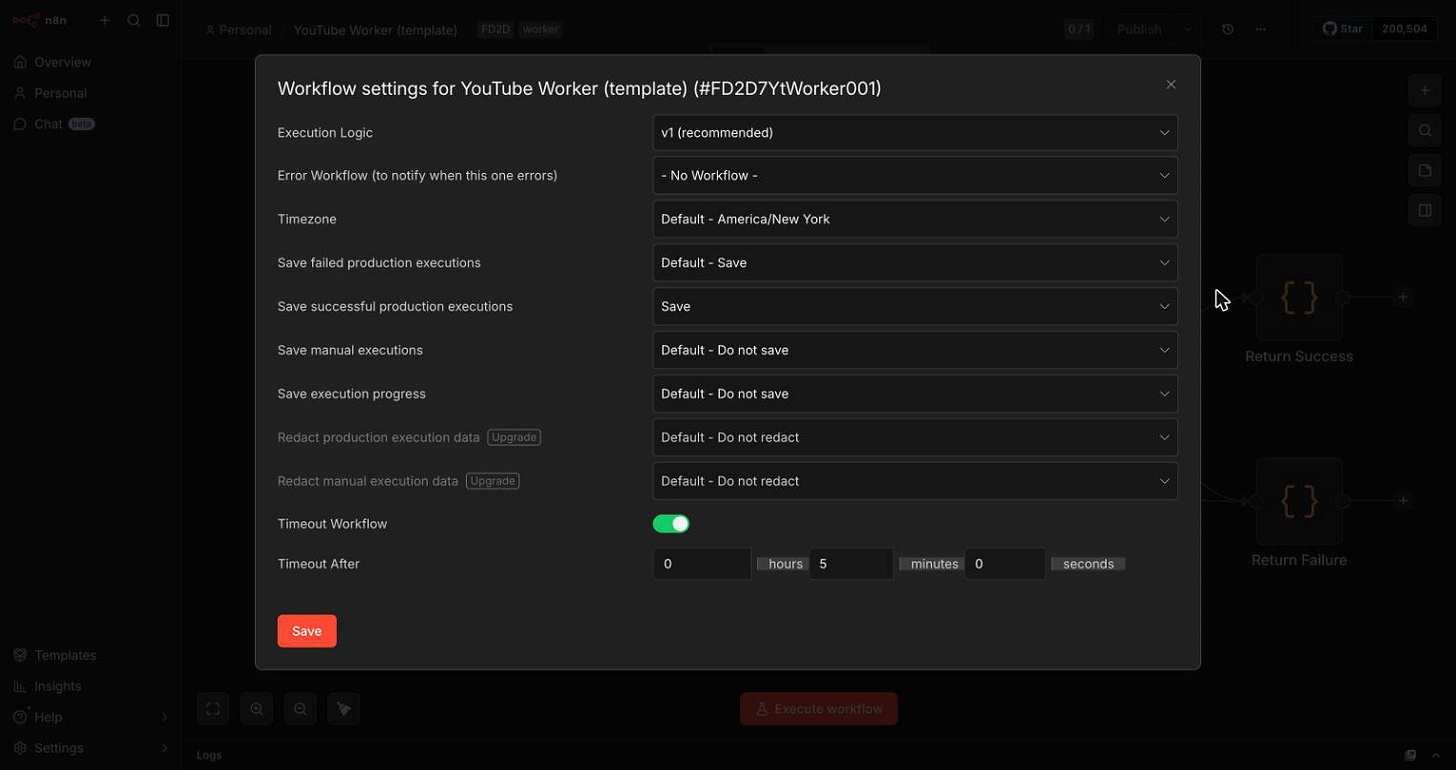Expand the logs panel chevron
Viewport: 1456px width, 770px height.
pyautogui.click(x=1437, y=756)
